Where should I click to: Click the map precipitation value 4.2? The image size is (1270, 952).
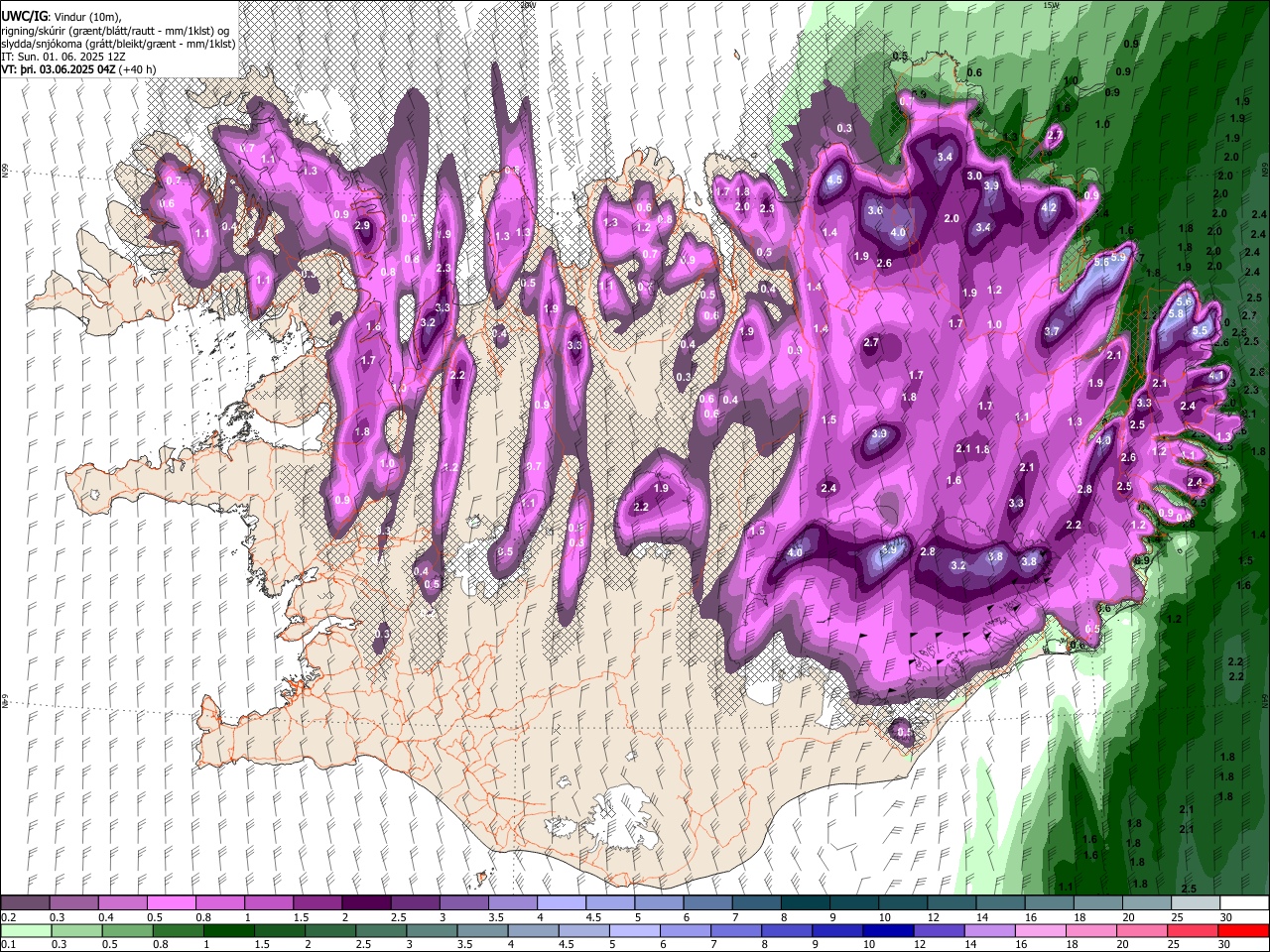[x=1049, y=208]
